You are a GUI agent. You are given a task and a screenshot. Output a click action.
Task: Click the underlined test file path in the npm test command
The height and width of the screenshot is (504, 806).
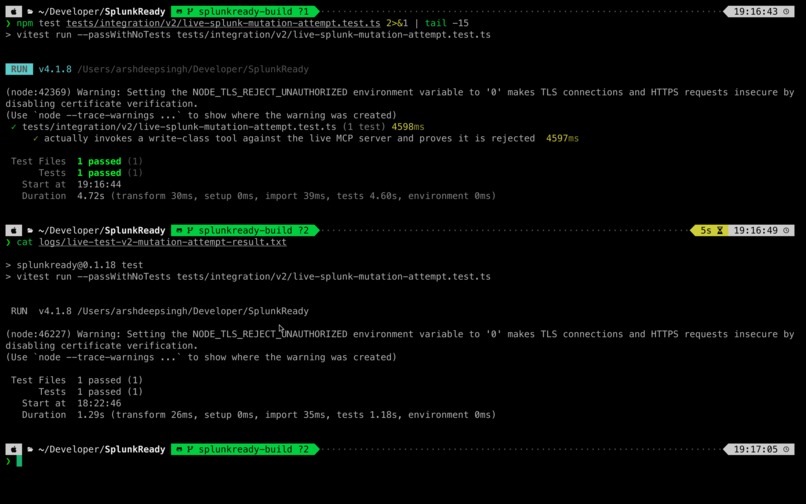tap(223, 23)
